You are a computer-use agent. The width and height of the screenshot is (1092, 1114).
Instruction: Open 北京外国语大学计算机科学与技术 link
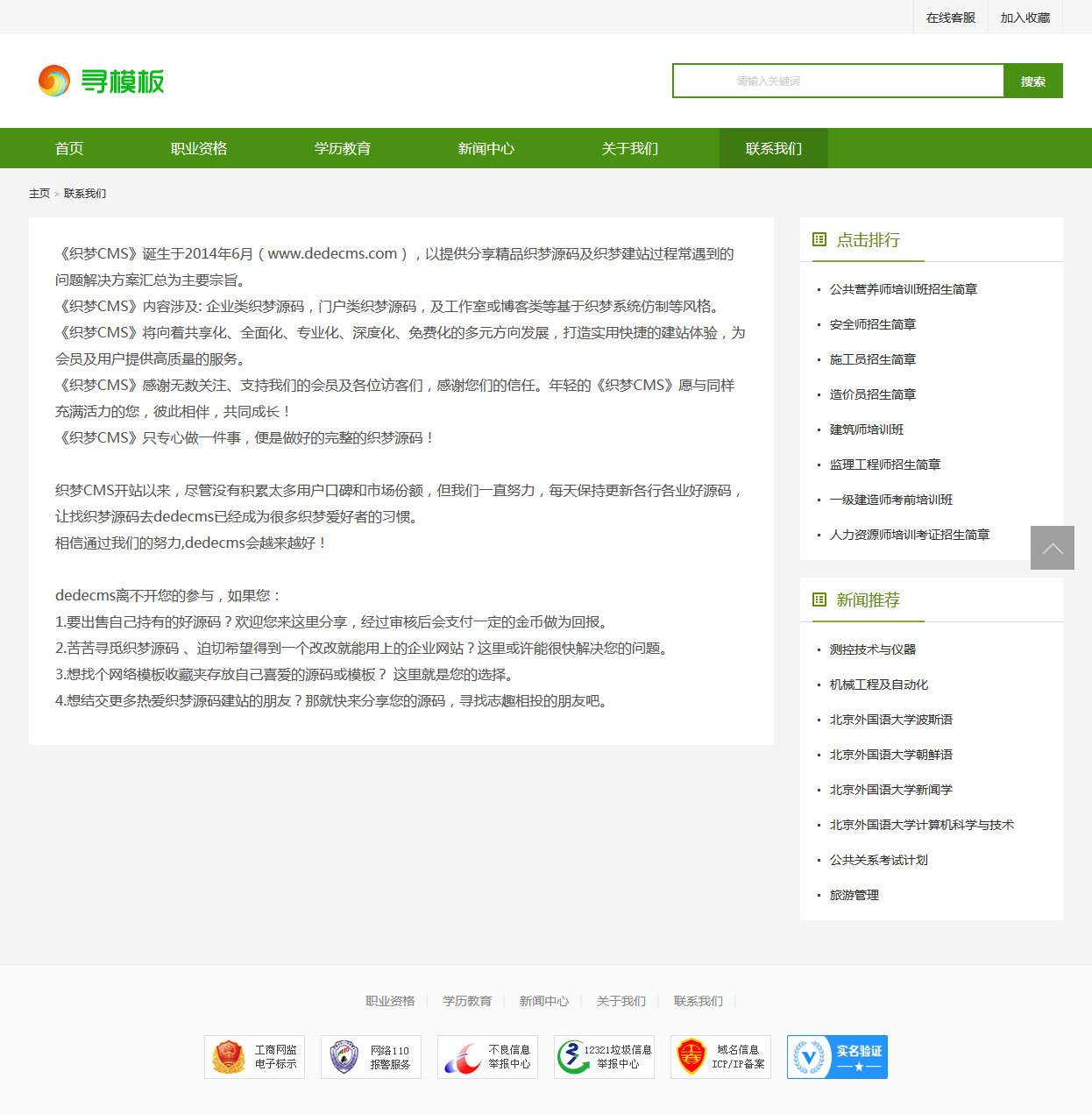pos(922,825)
